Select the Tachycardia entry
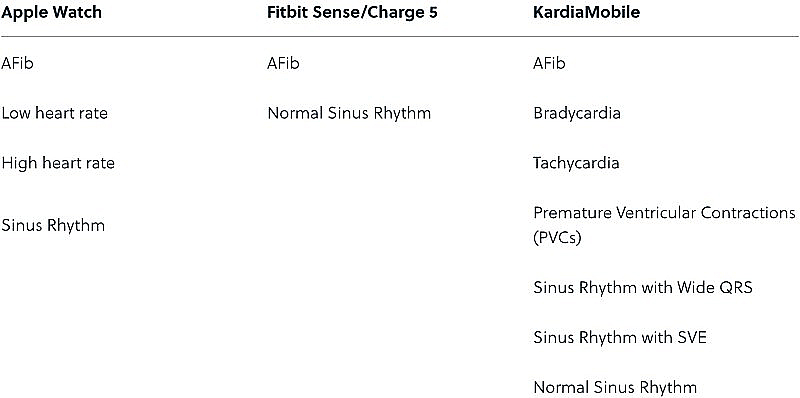Image resolution: width=800 pixels, height=398 pixels. (x=576, y=163)
